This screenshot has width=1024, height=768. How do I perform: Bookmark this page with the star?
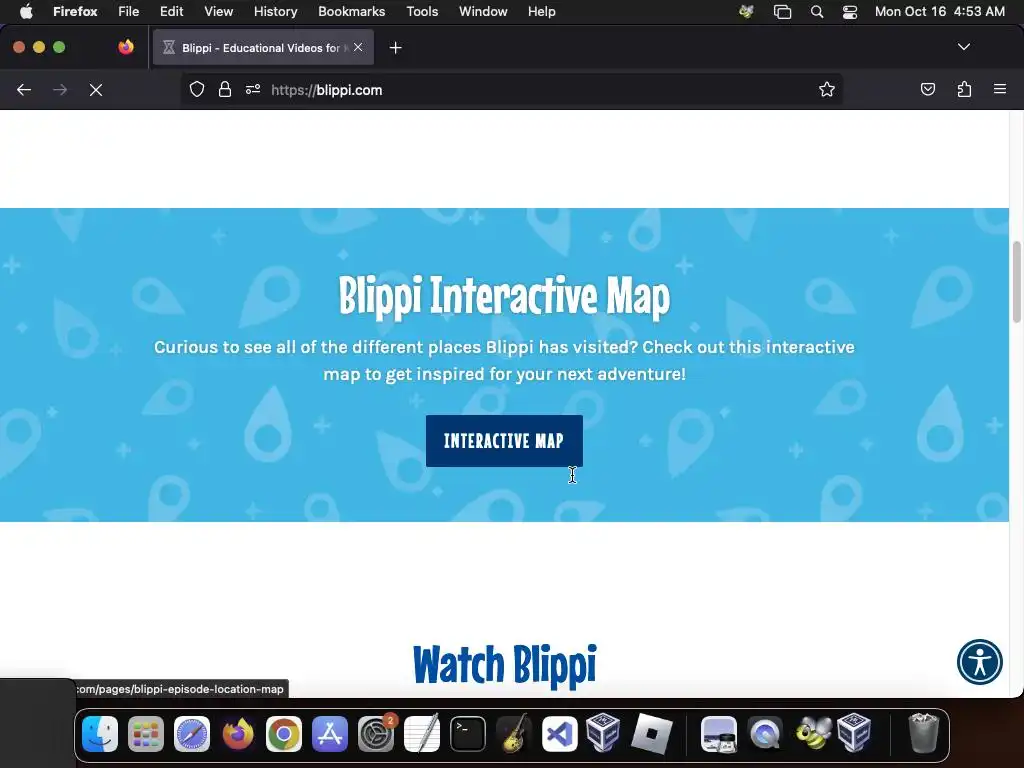pyautogui.click(x=827, y=89)
